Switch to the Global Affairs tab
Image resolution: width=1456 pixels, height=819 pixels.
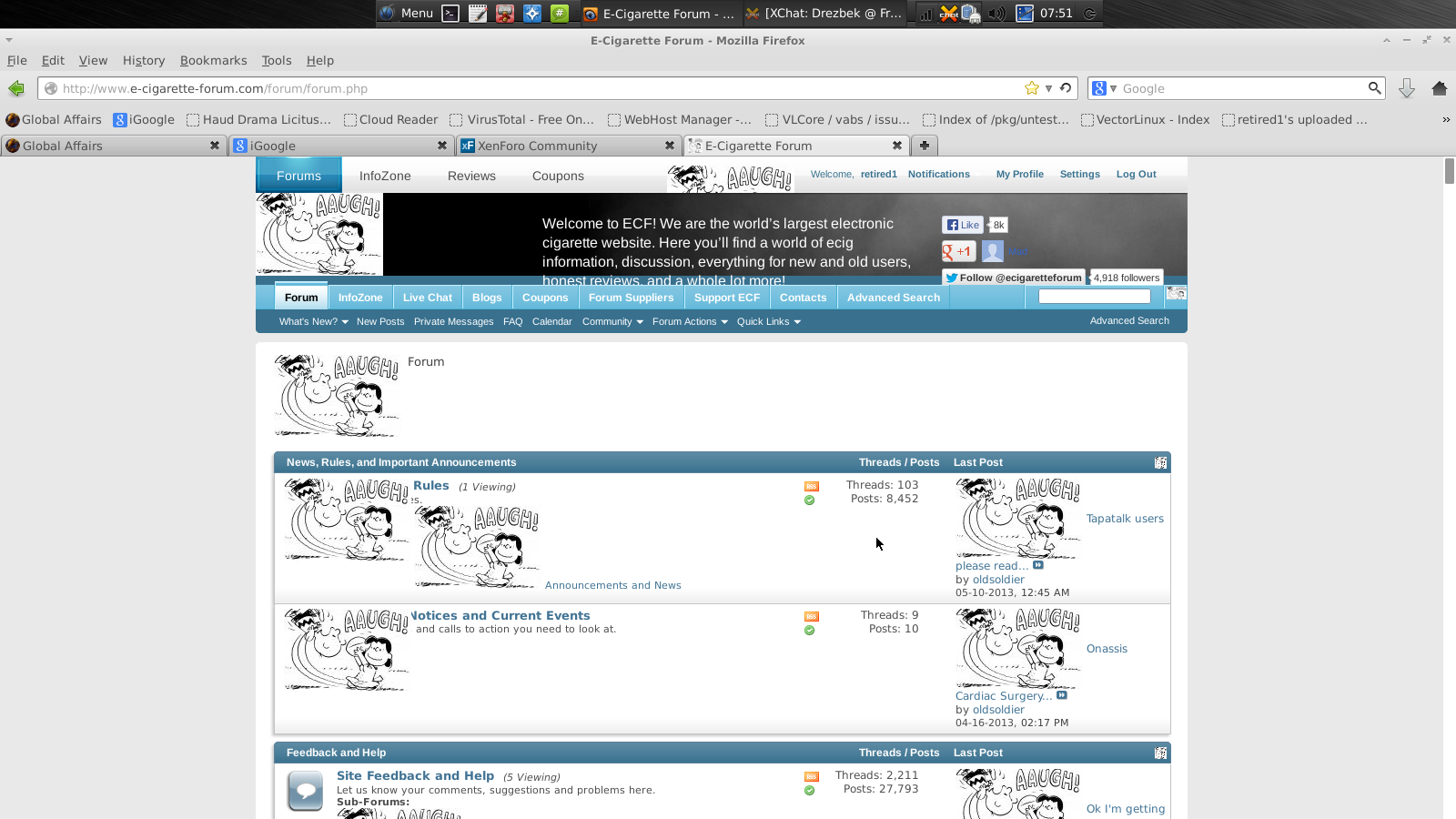114,146
